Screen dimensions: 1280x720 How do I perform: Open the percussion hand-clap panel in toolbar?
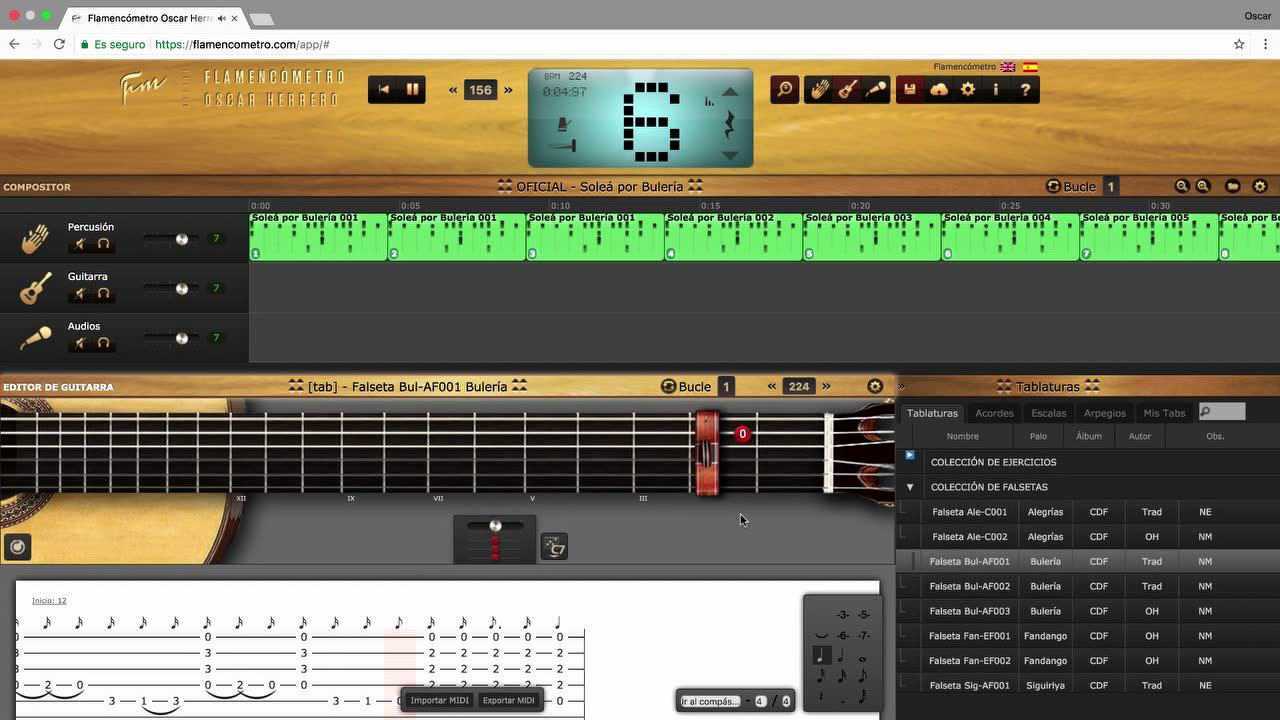click(x=819, y=90)
